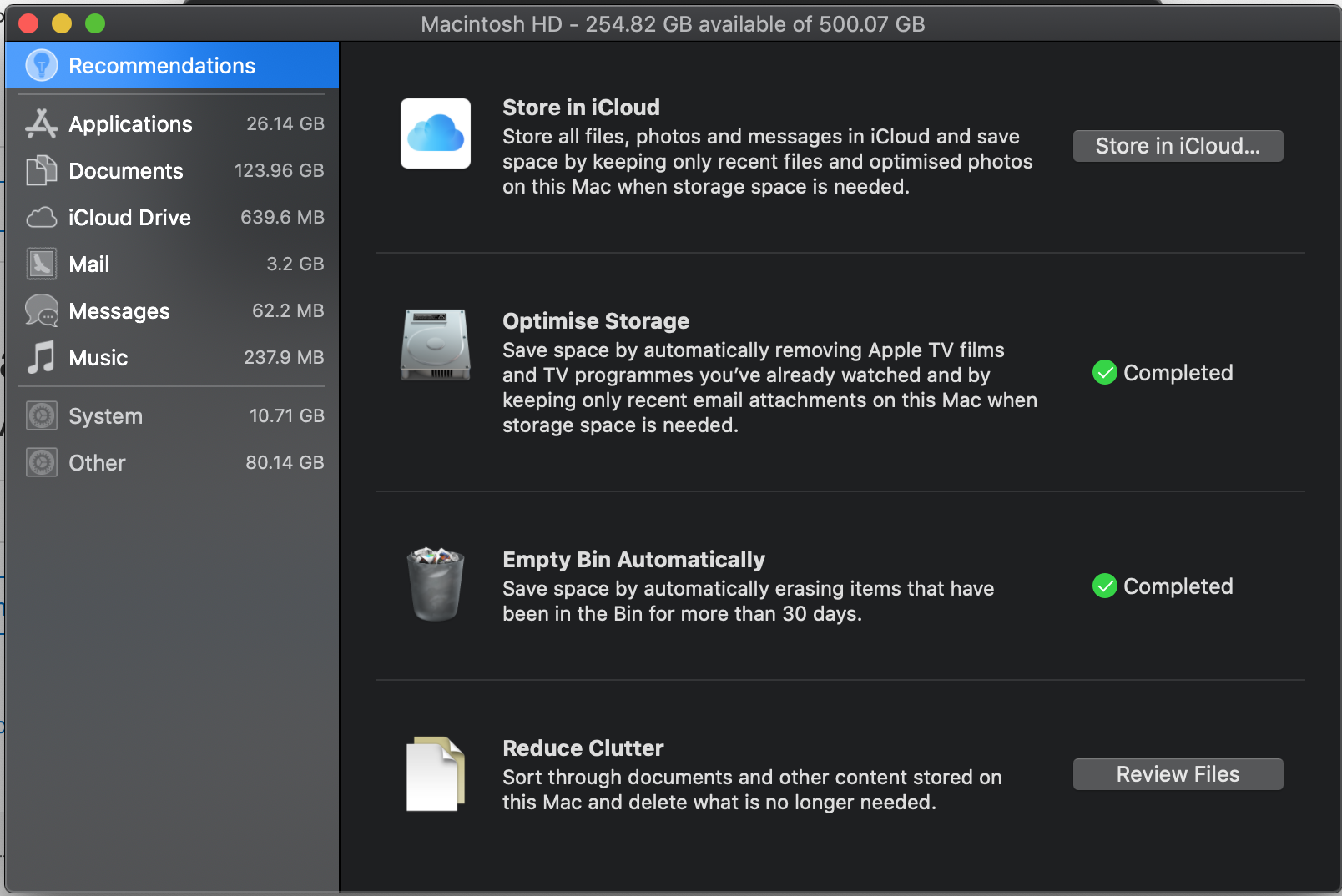Image resolution: width=1342 pixels, height=896 pixels.
Task: Click the System gear icon
Action: [x=41, y=415]
